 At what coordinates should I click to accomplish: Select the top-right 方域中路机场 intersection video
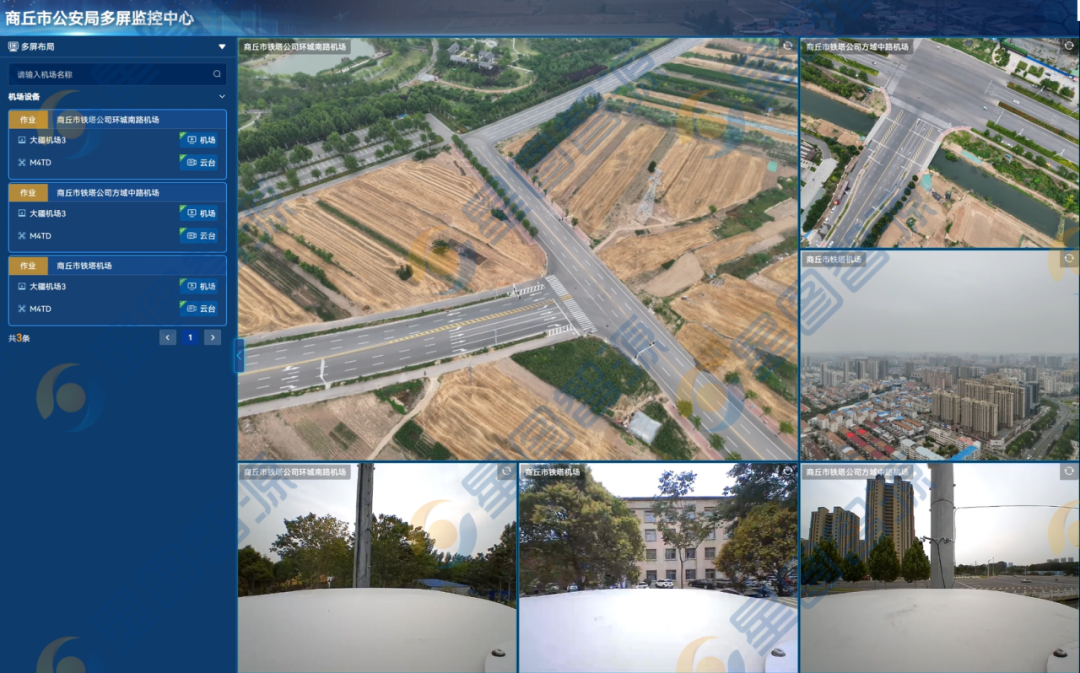pyautogui.click(x=940, y=143)
